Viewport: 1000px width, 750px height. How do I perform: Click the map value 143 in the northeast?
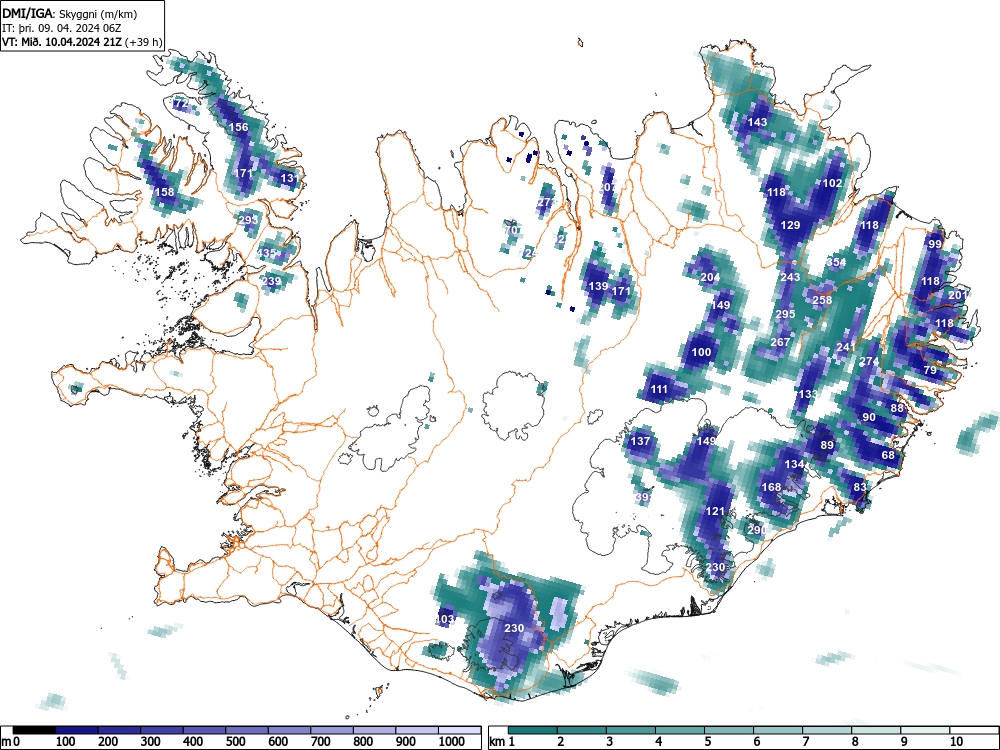coord(758,122)
